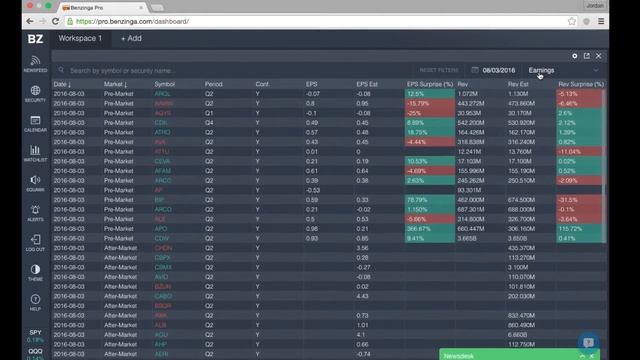Click the date picker calendar icon
Viewport: 640px width, 360px height.
(475, 70)
